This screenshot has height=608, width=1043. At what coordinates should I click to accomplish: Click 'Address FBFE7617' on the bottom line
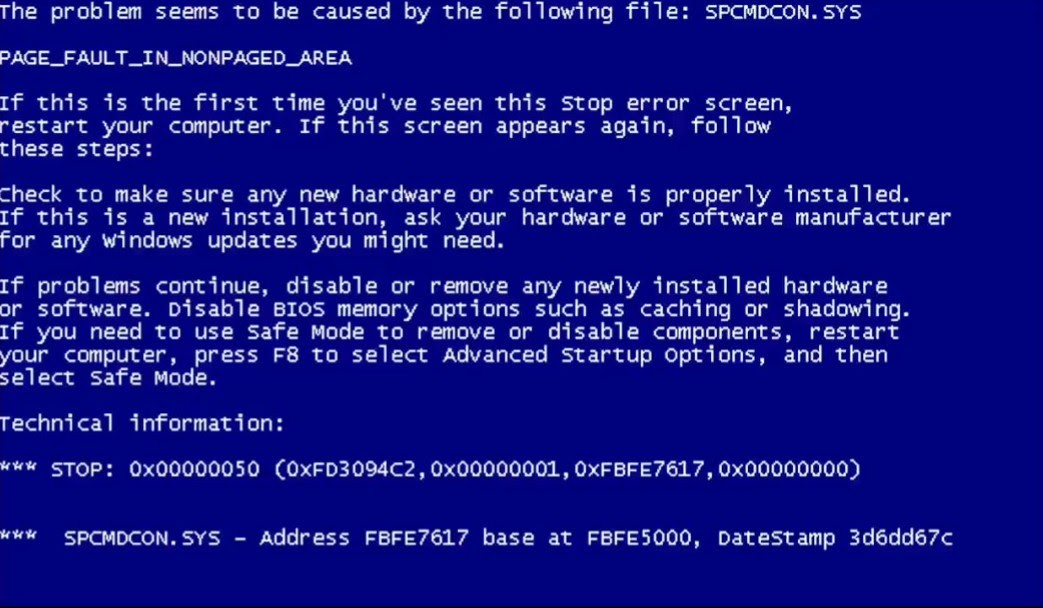[364, 537]
